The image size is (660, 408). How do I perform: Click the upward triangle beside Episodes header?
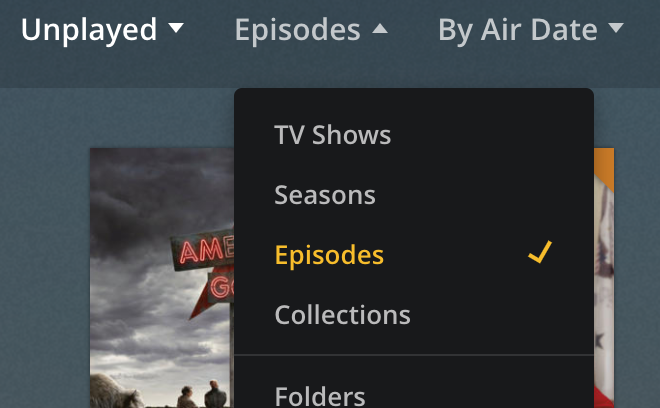[380, 28]
